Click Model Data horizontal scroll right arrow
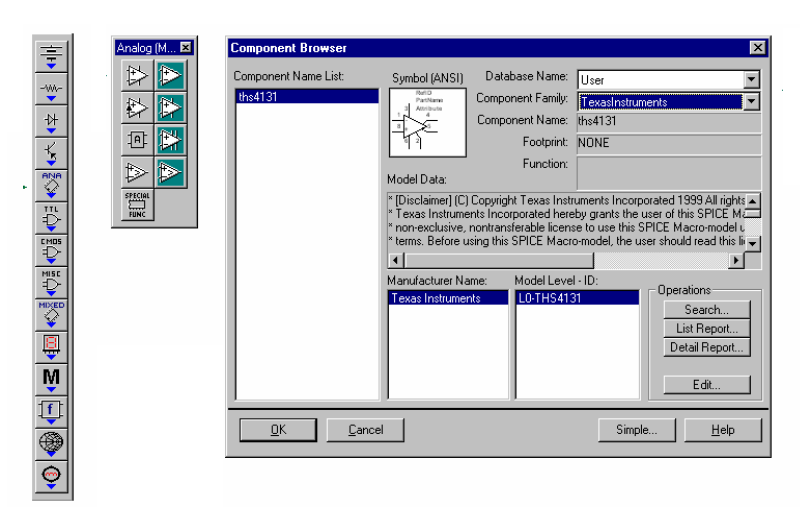 coord(736,260)
